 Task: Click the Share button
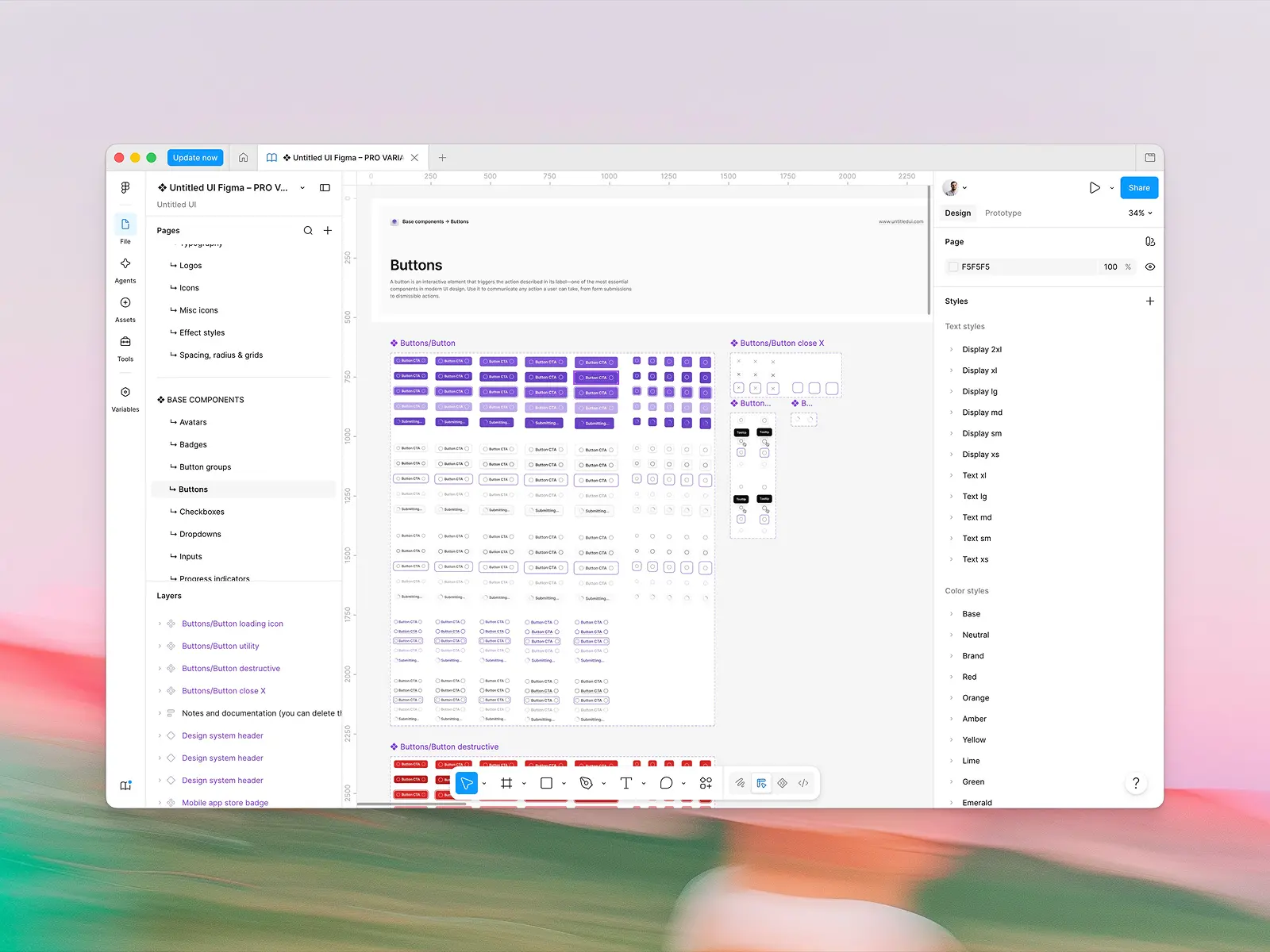tap(1139, 188)
